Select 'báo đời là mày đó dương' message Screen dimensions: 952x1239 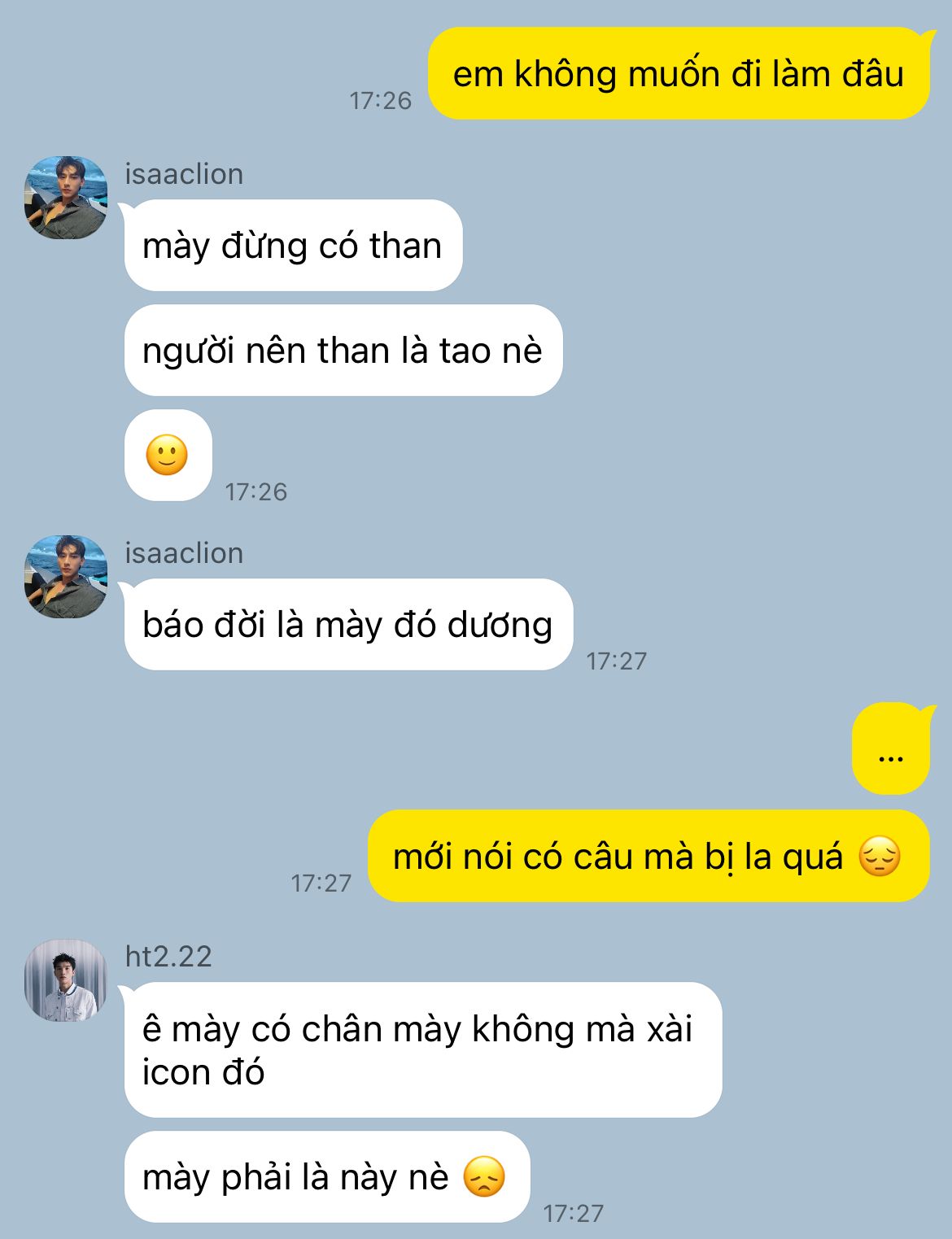tap(347, 624)
